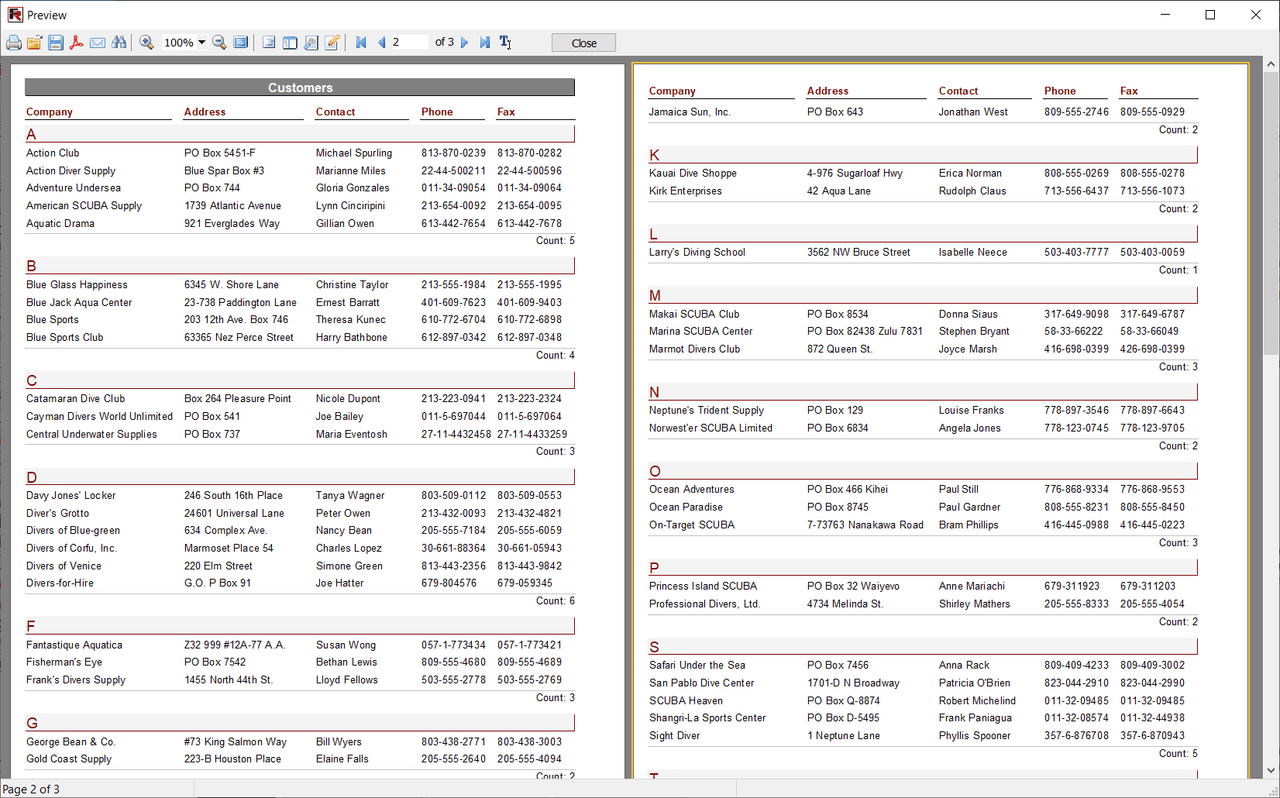Click the Phone column header on the right page
Image resolution: width=1280 pixels, height=798 pixels.
tap(1060, 91)
